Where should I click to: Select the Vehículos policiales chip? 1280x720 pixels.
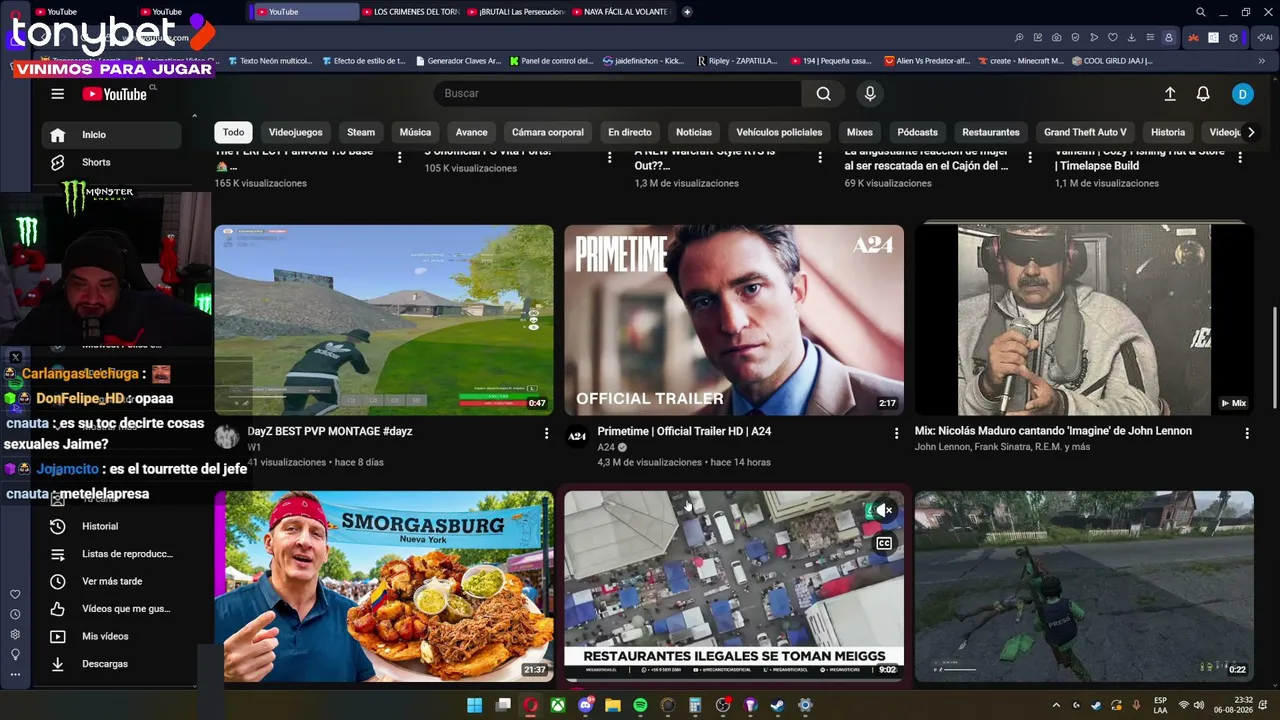tap(779, 132)
